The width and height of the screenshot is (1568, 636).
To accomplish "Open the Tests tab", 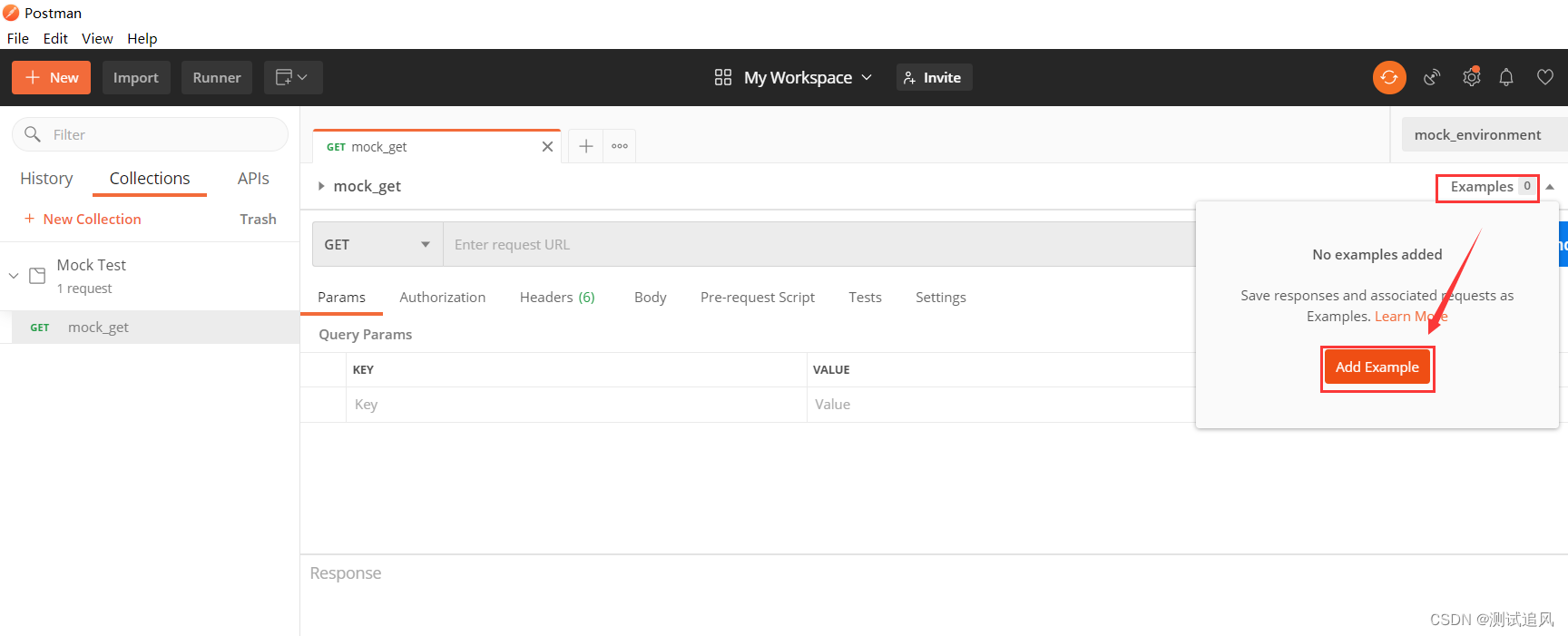I will [x=865, y=298].
